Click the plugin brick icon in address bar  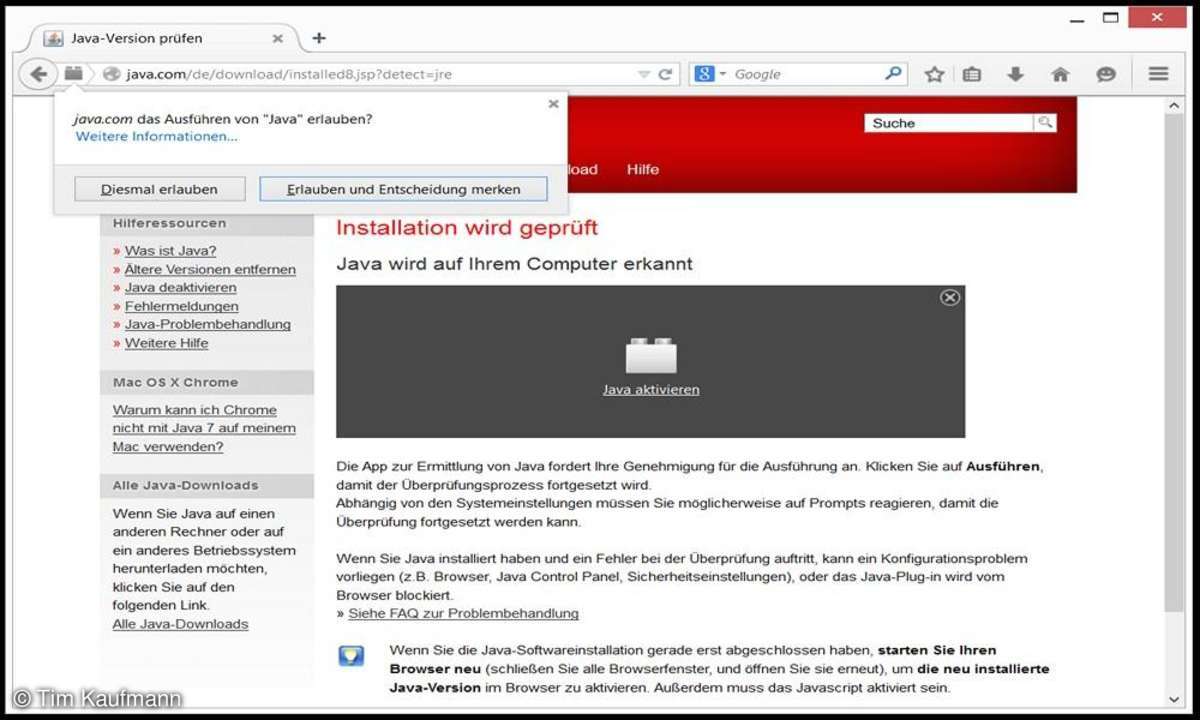click(x=73, y=73)
